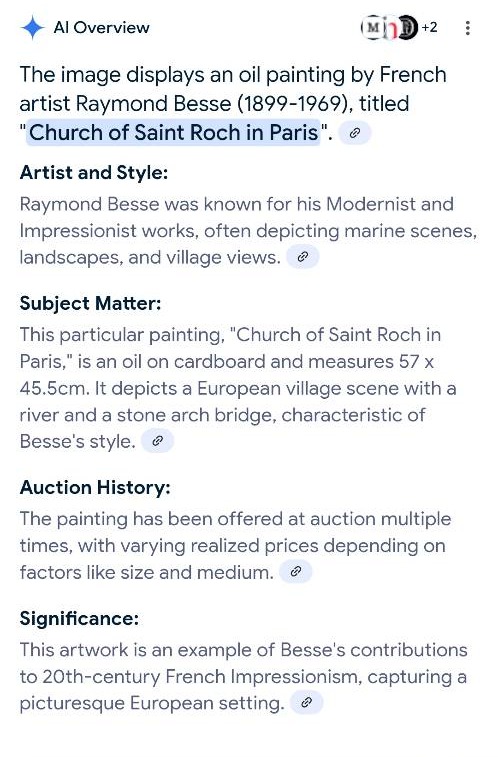Click the Significance heading
Image resolution: width=498 pixels, height=757 pixels.
(79, 618)
